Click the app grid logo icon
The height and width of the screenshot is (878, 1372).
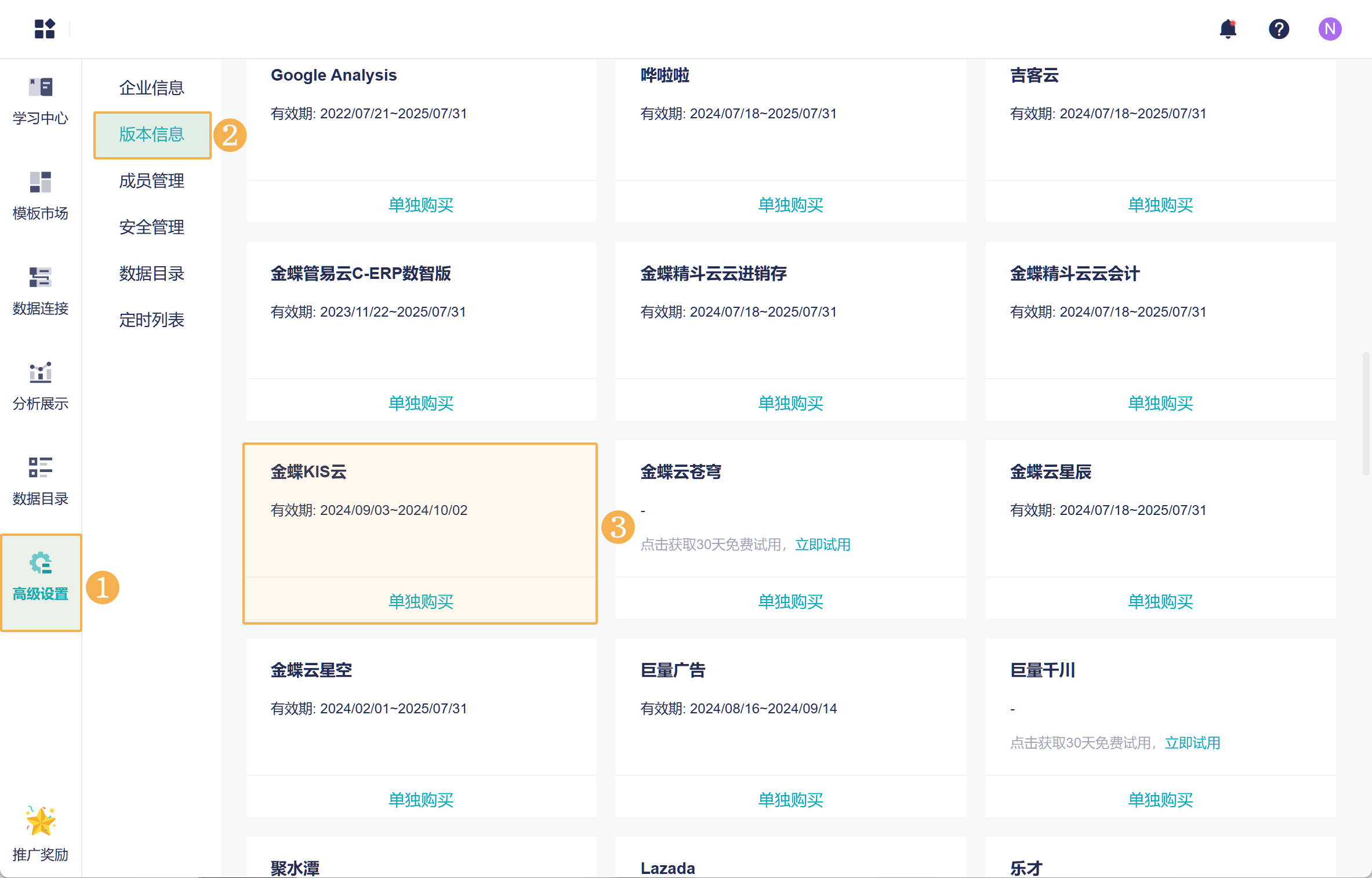coord(45,28)
